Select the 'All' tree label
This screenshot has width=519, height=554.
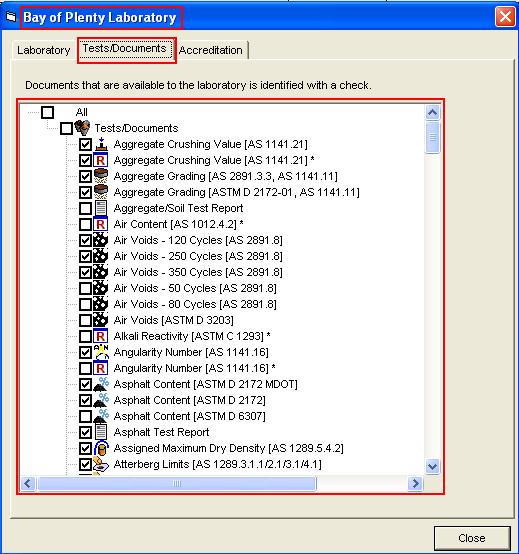[x=82, y=112]
